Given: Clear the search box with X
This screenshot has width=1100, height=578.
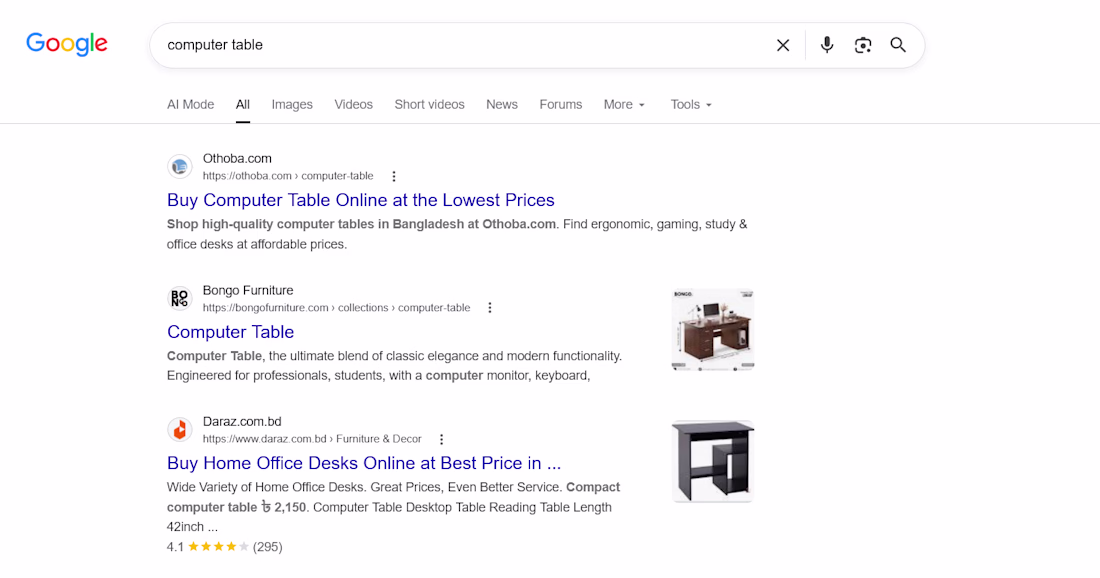Looking at the screenshot, I should click(783, 45).
